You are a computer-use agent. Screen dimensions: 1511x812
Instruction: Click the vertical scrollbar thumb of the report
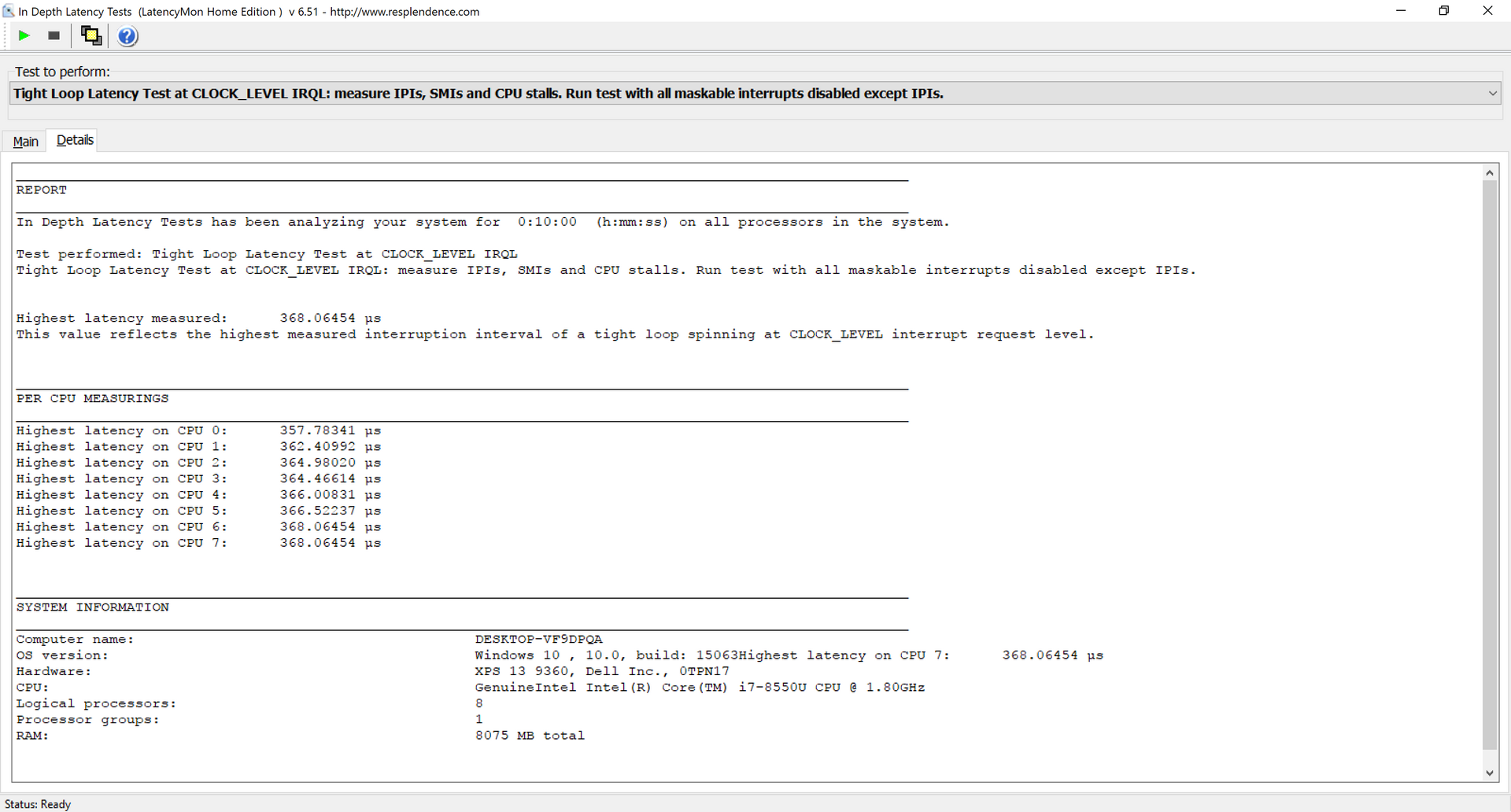coord(1490,464)
